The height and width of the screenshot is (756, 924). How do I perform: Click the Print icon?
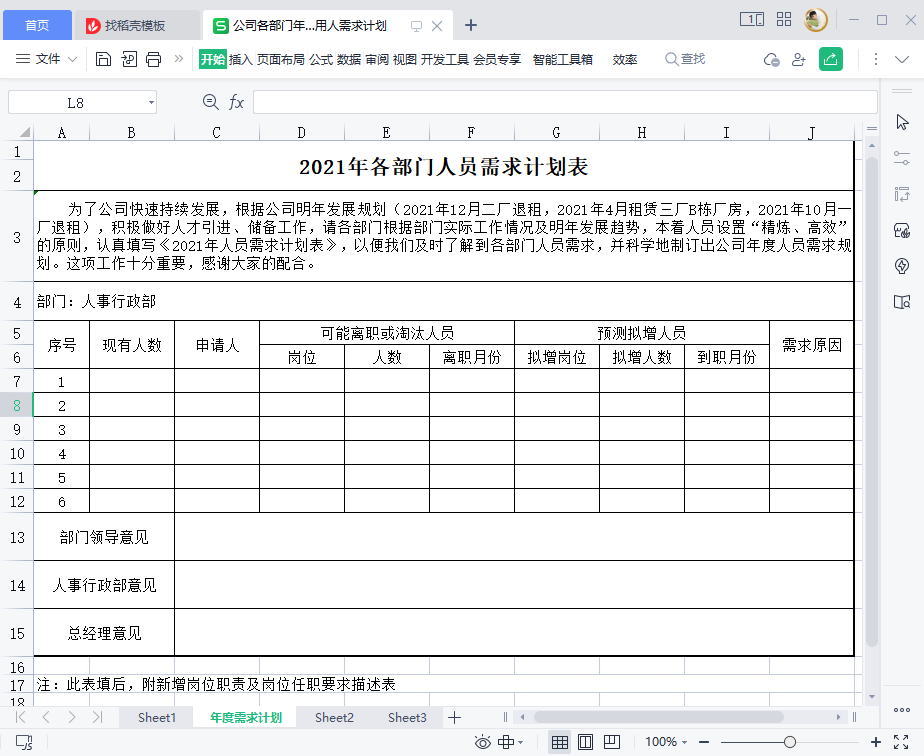pyautogui.click(x=154, y=59)
